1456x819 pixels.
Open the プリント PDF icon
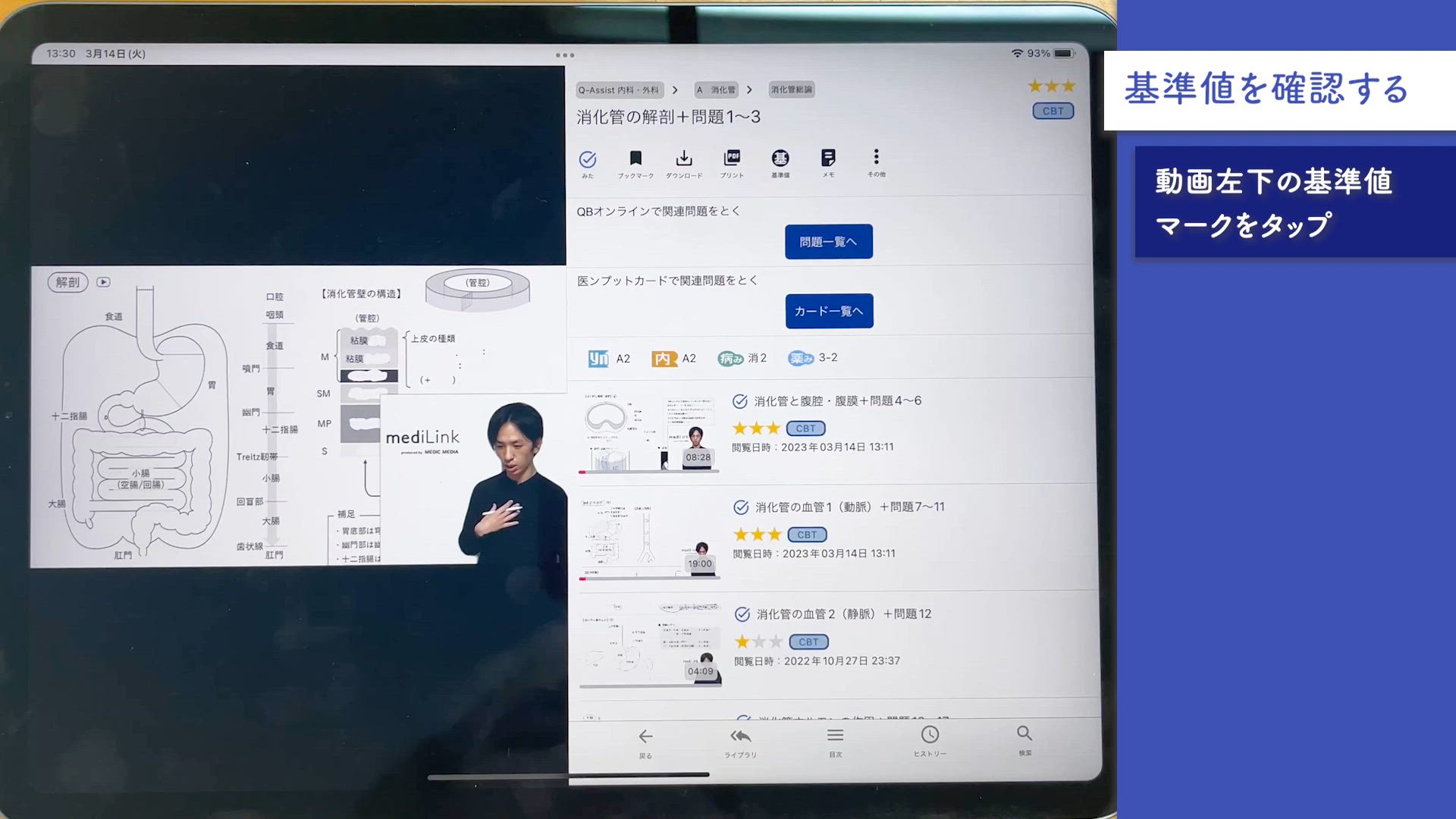pyautogui.click(x=732, y=158)
